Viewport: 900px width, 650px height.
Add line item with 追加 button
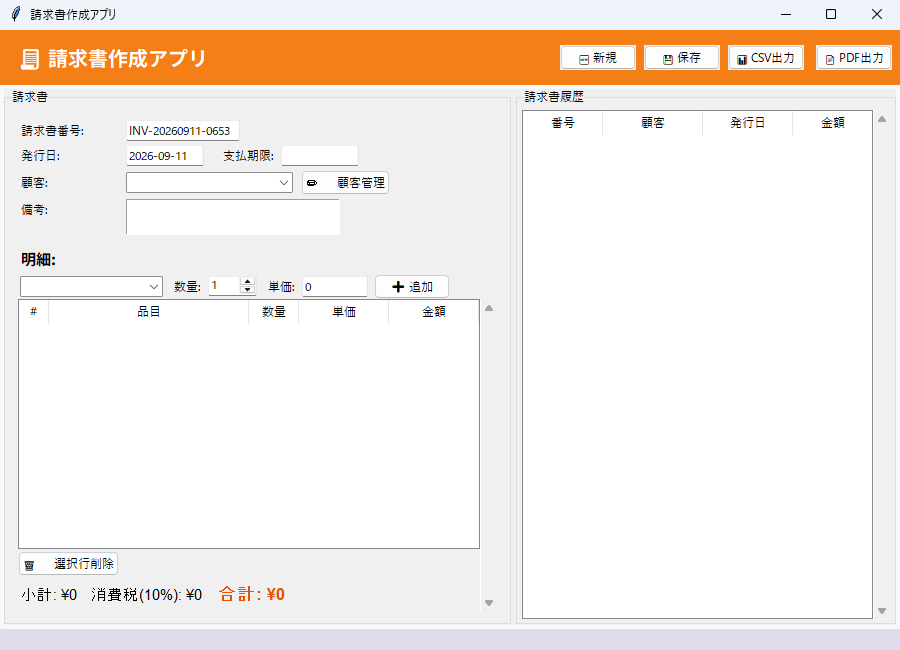(x=412, y=287)
